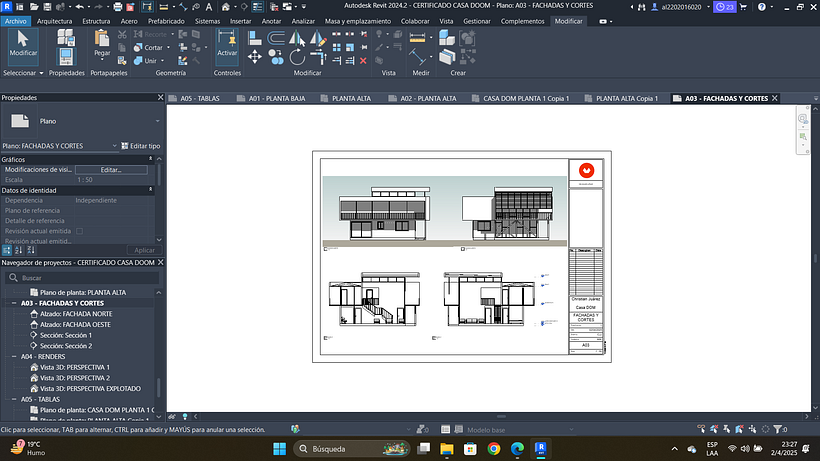This screenshot has height=461, width=820.
Task: Click the Open folder icon in quick access toolbar
Action: (x=34, y=7)
